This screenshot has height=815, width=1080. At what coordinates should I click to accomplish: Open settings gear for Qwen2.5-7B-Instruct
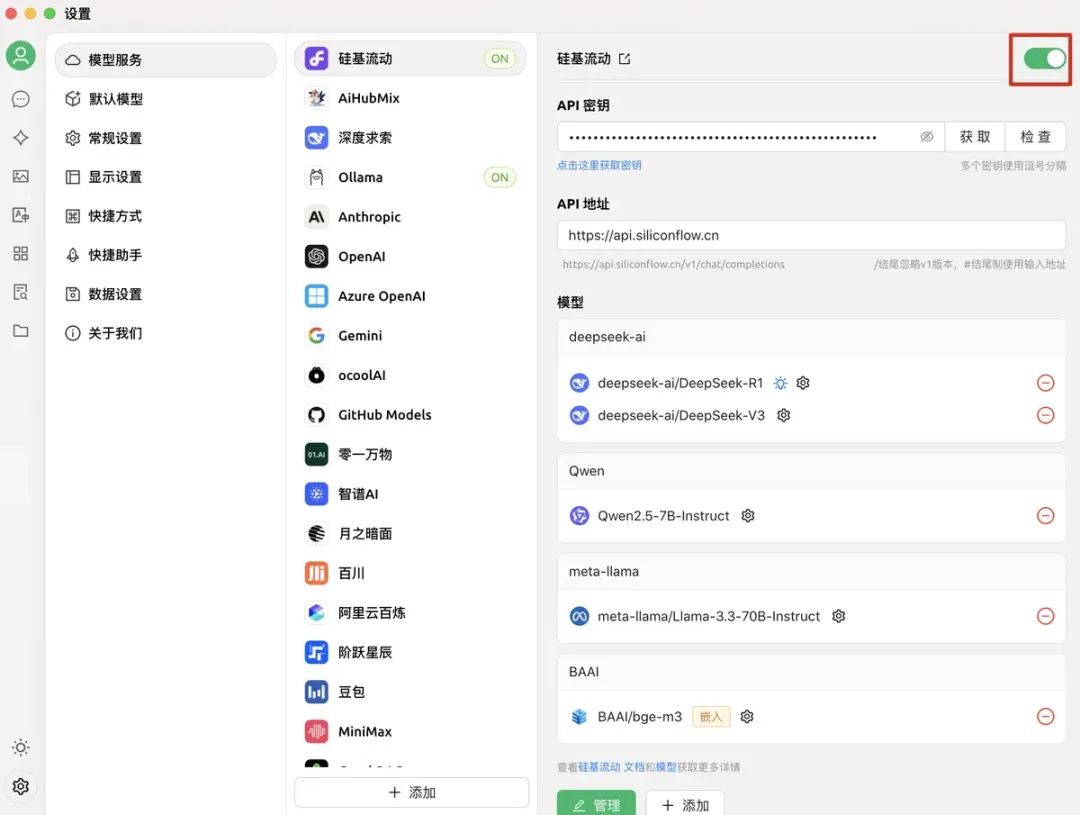748,516
